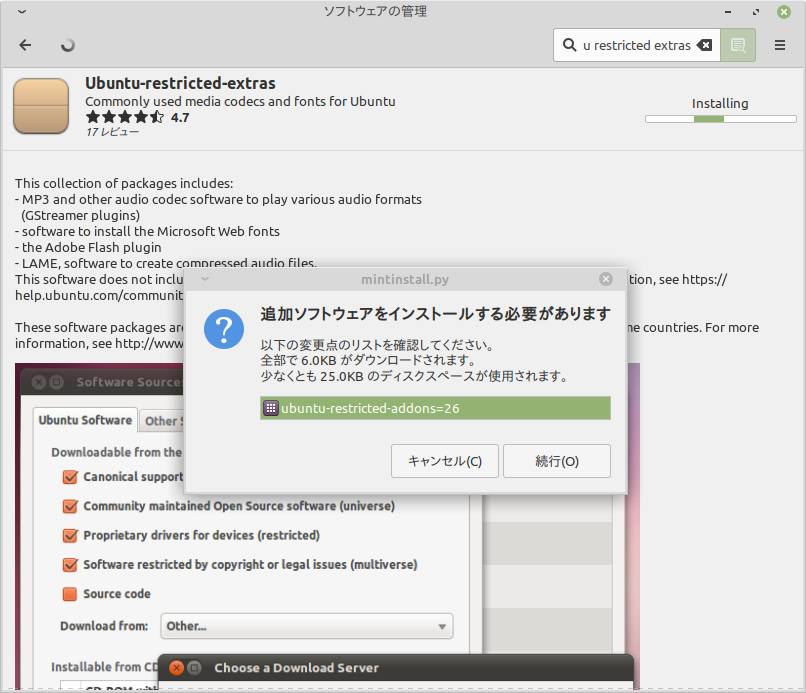Click the blue question mark icon
The height and width of the screenshot is (693, 806).
(224, 329)
